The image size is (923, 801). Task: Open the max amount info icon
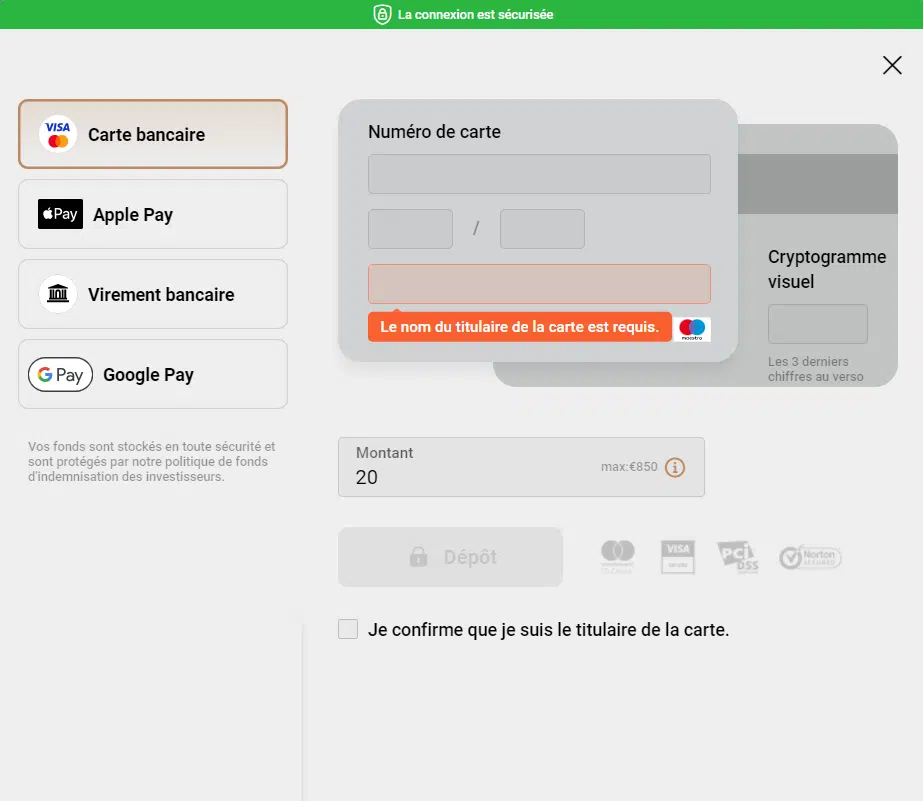point(675,467)
